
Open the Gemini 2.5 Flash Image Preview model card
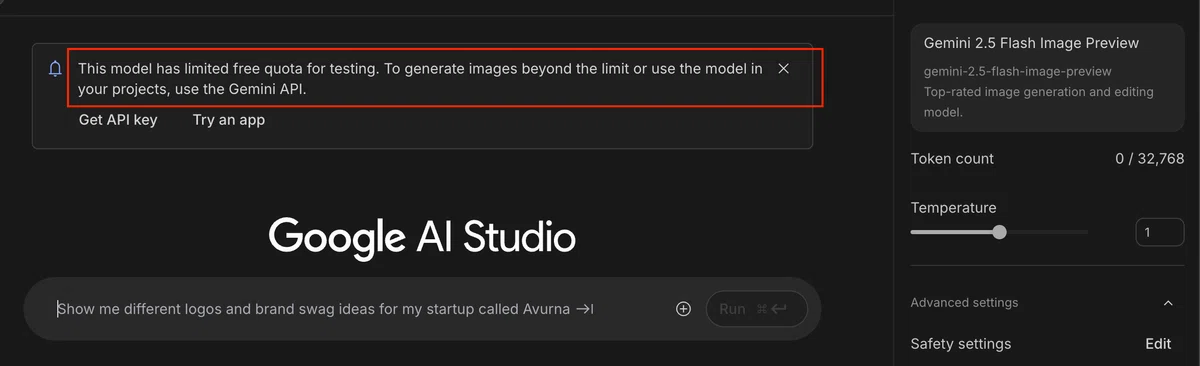1047,78
